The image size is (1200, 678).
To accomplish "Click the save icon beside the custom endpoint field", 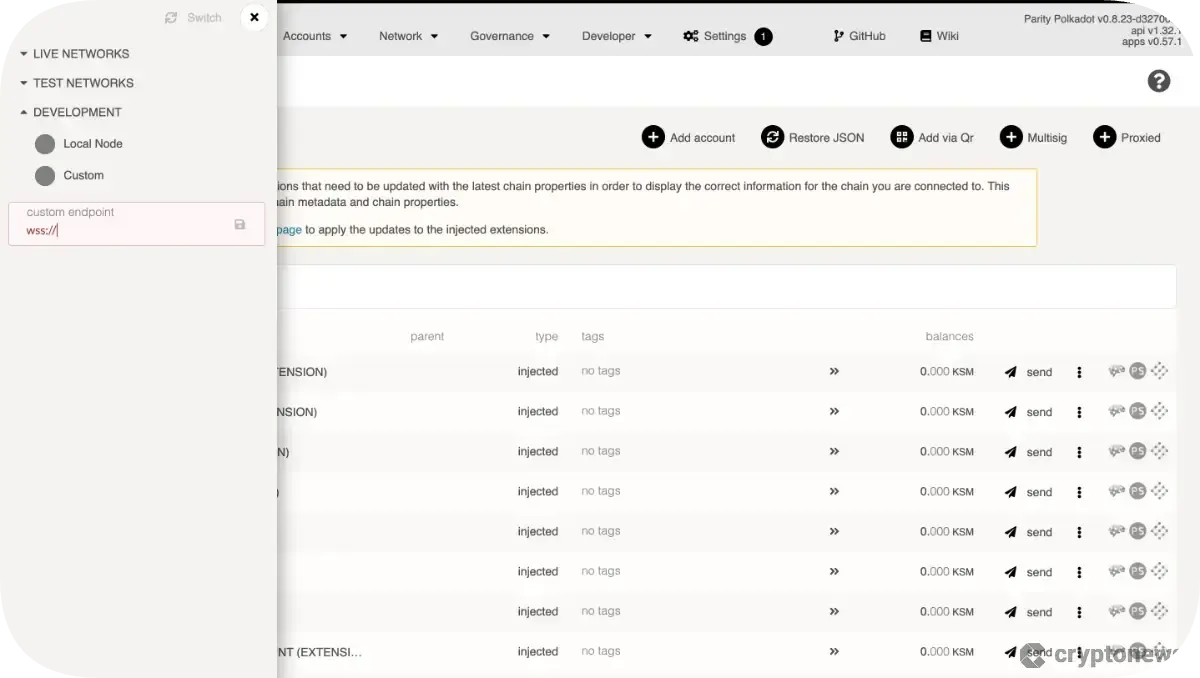I will point(240,224).
